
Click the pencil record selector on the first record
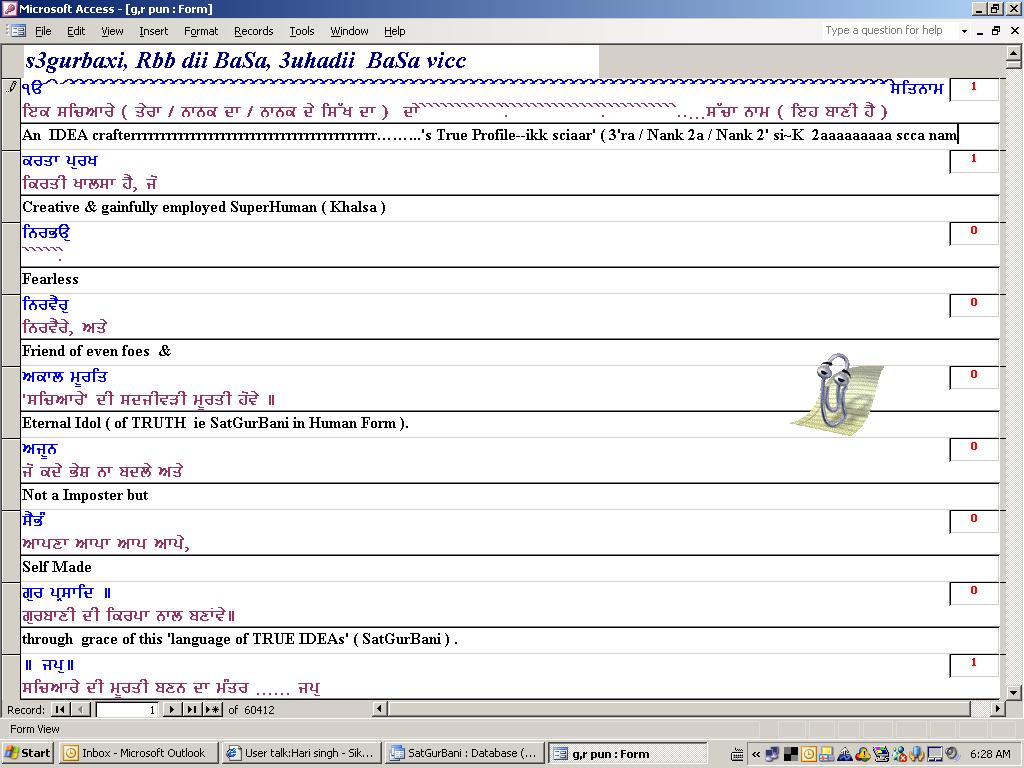pos(11,87)
